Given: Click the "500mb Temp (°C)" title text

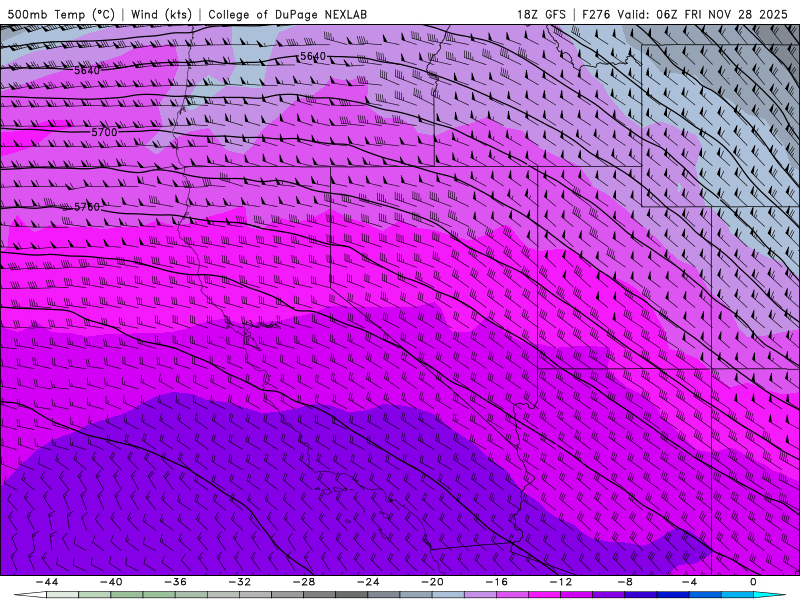Looking at the screenshot, I should (x=61, y=14).
